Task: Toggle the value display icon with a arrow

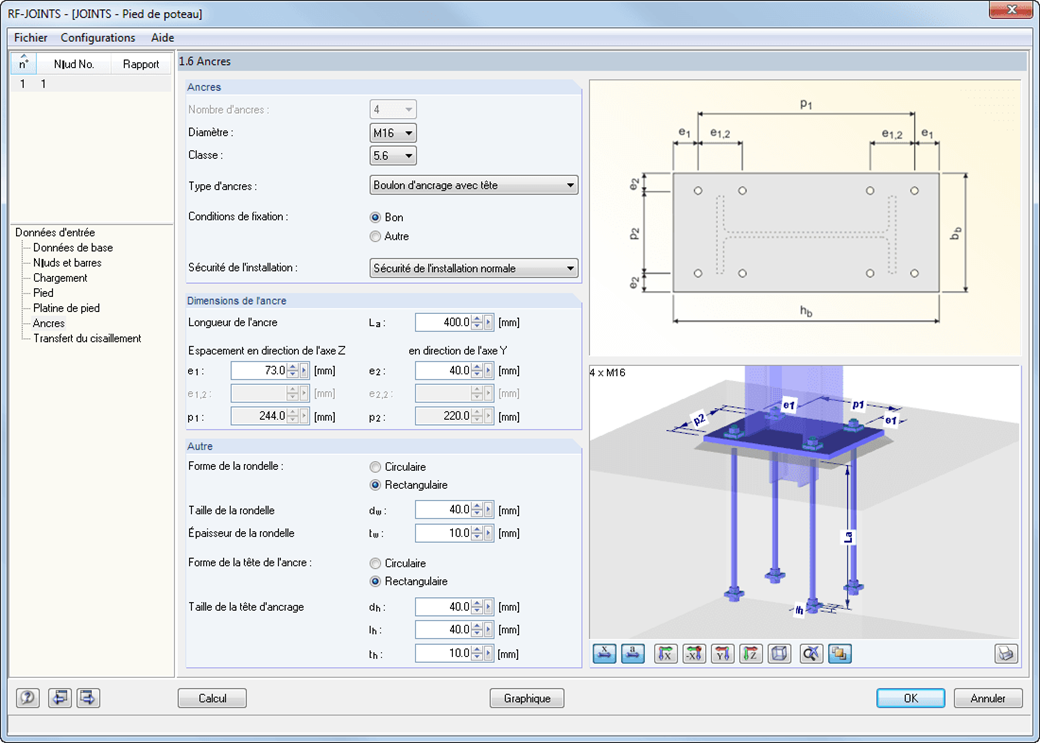Action: [633, 653]
